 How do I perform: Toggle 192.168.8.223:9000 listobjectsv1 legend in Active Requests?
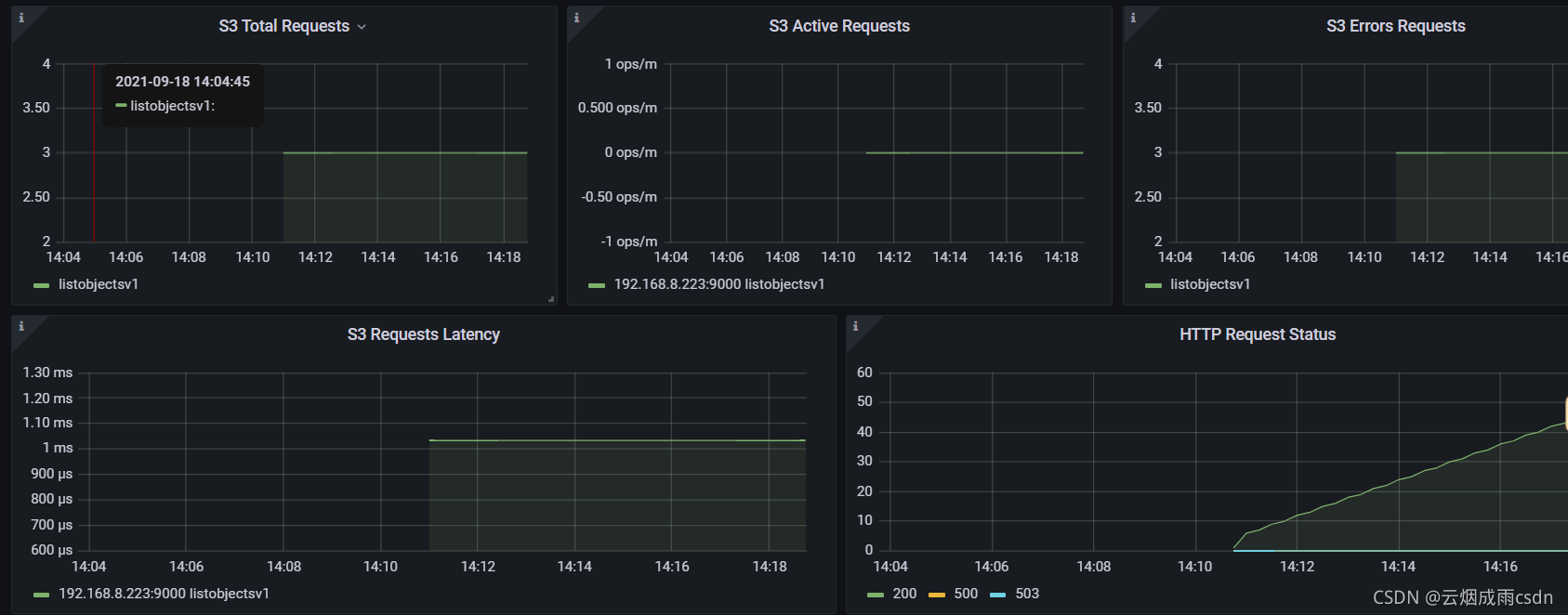[x=719, y=284]
